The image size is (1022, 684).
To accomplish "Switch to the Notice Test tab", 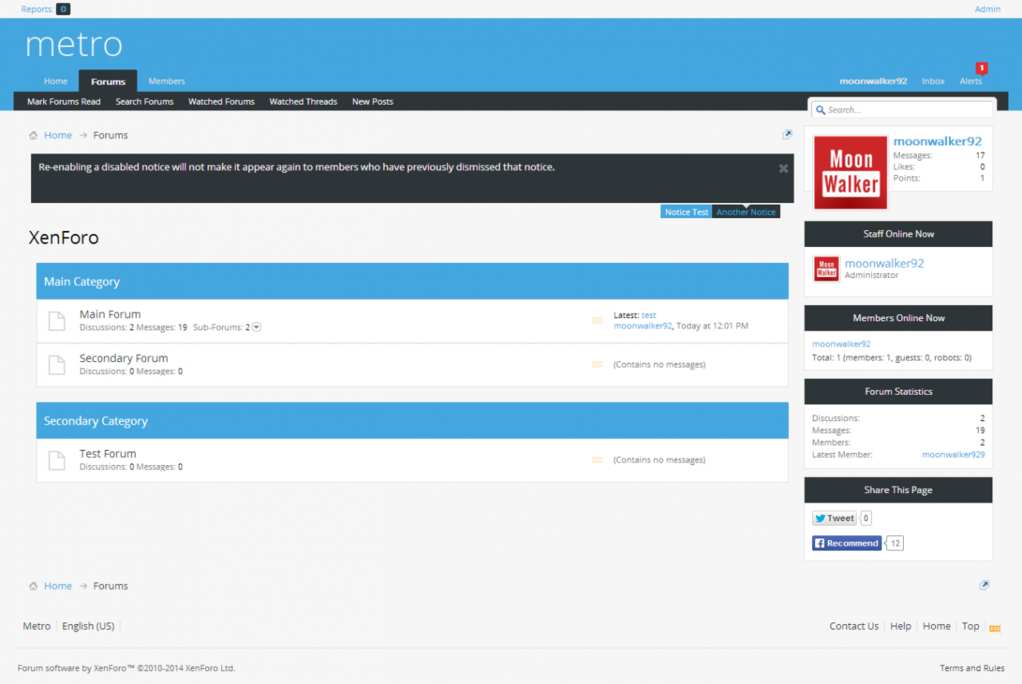I will [686, 212].
